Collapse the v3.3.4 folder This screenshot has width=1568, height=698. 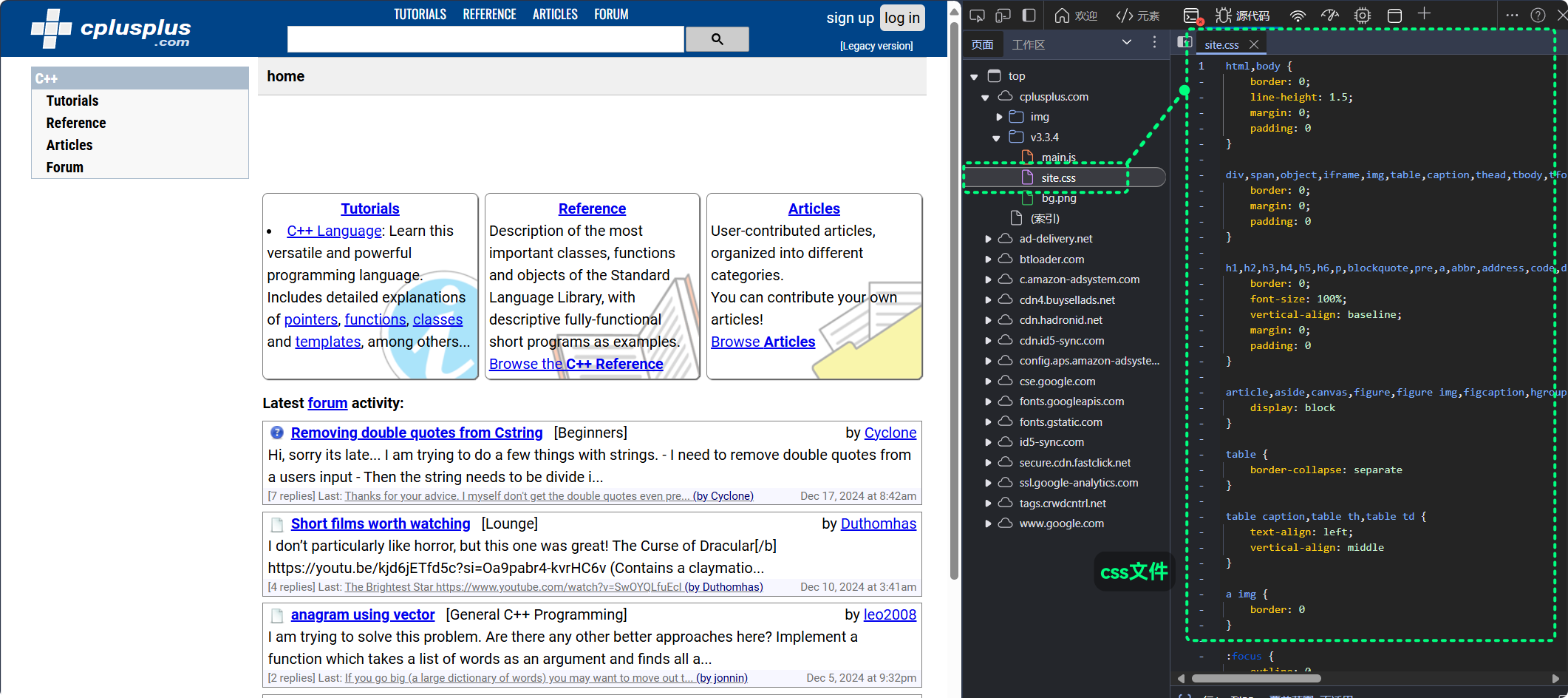point(996,138)
